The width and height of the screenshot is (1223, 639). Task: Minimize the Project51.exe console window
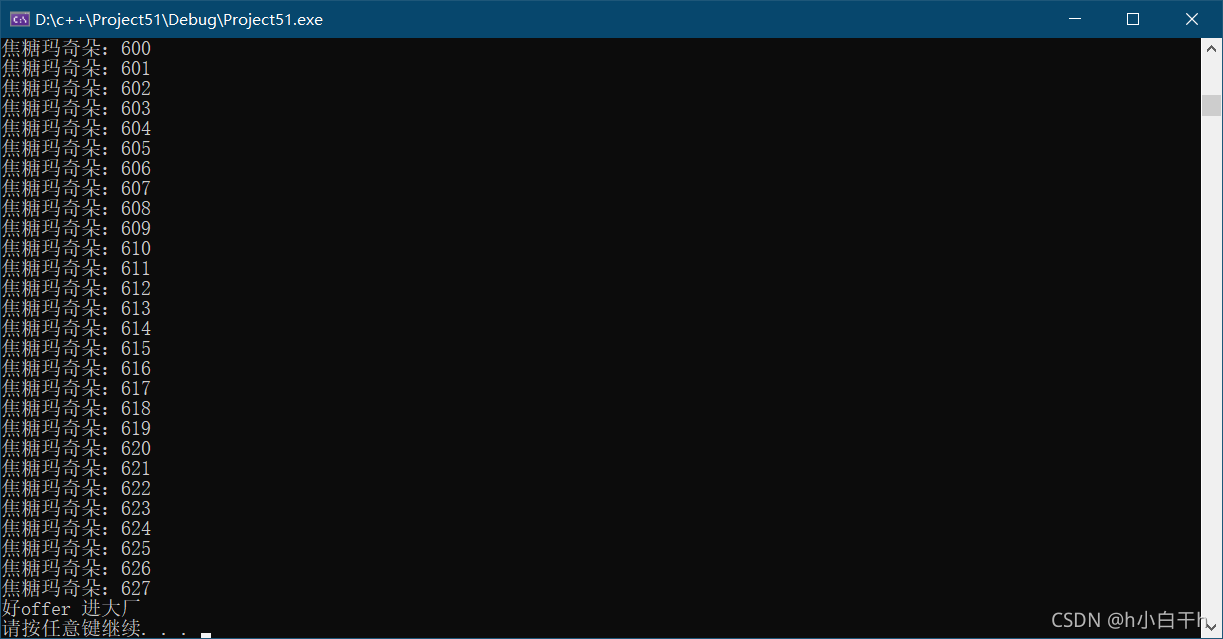coord(1075,19)
